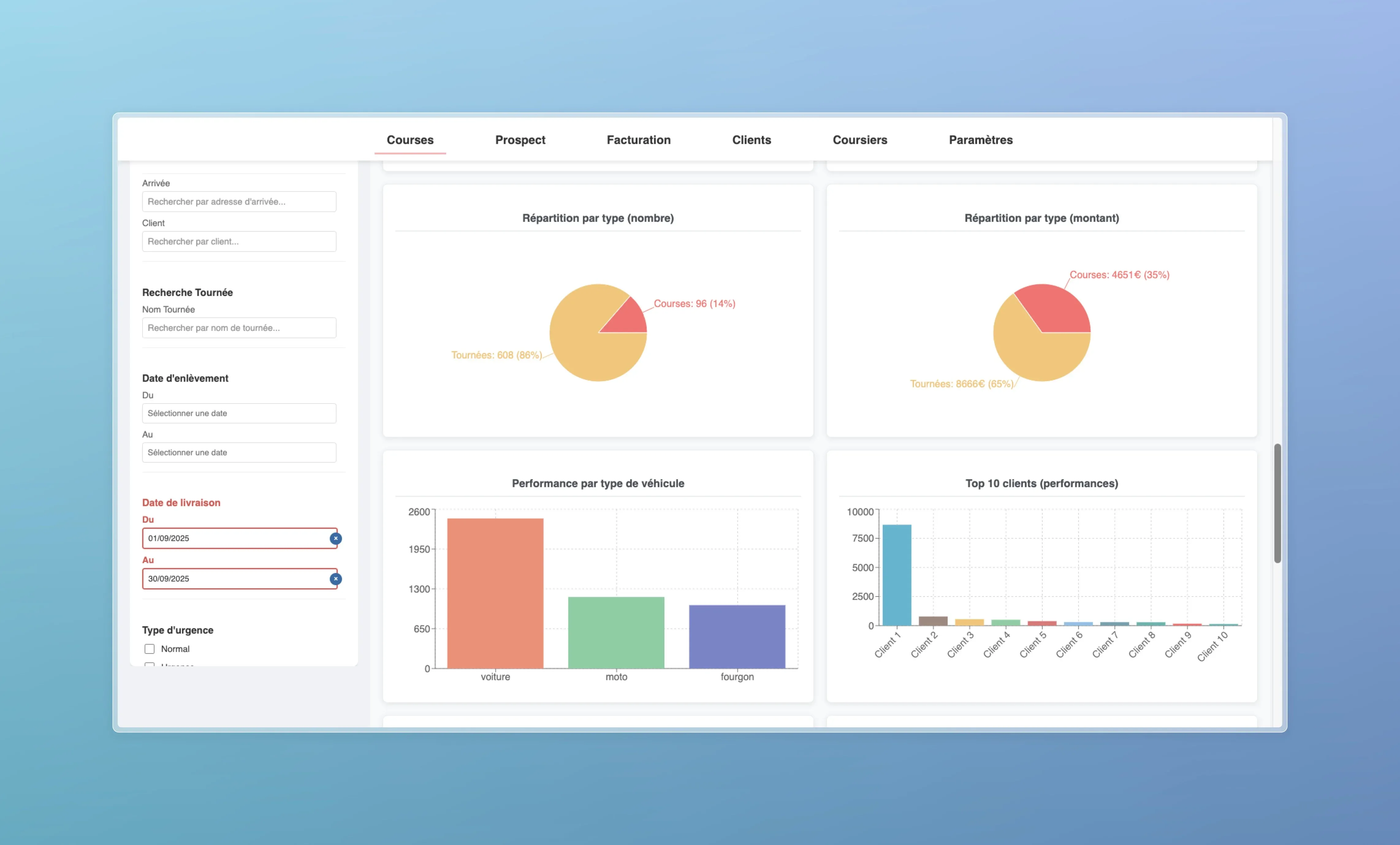Click the arrival address search field
This screenshot has height=845, width=1400.
(x=239, y=202)
